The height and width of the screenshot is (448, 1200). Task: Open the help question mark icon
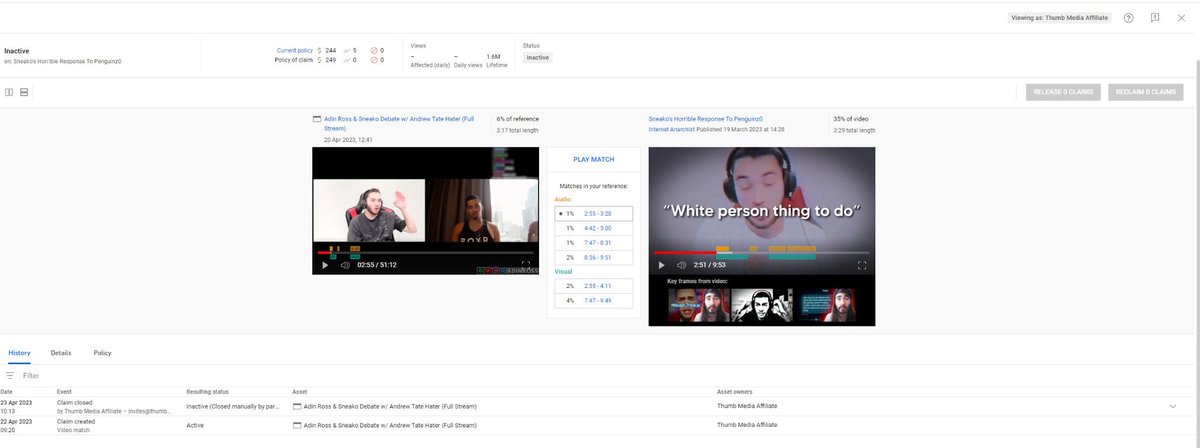(x=1128, y=18)
